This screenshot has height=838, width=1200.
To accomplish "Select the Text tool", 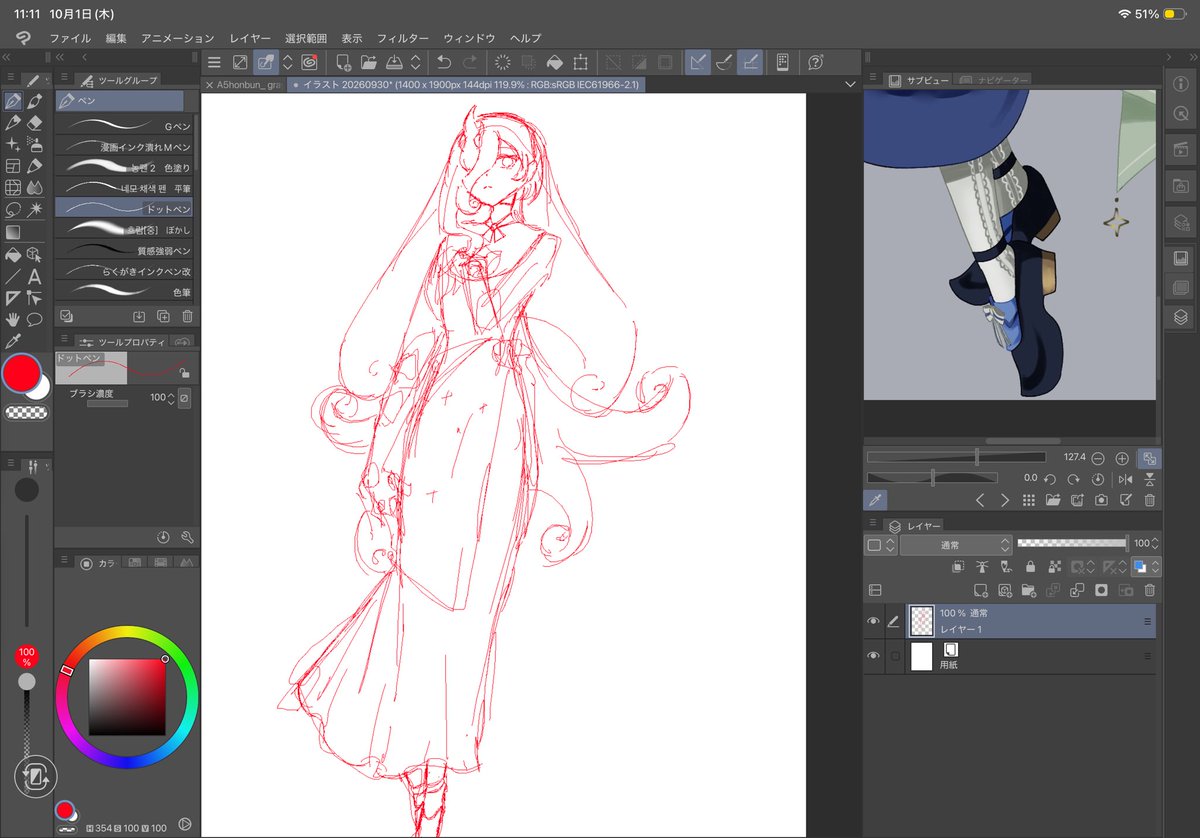I will click(x=35, y=277).
